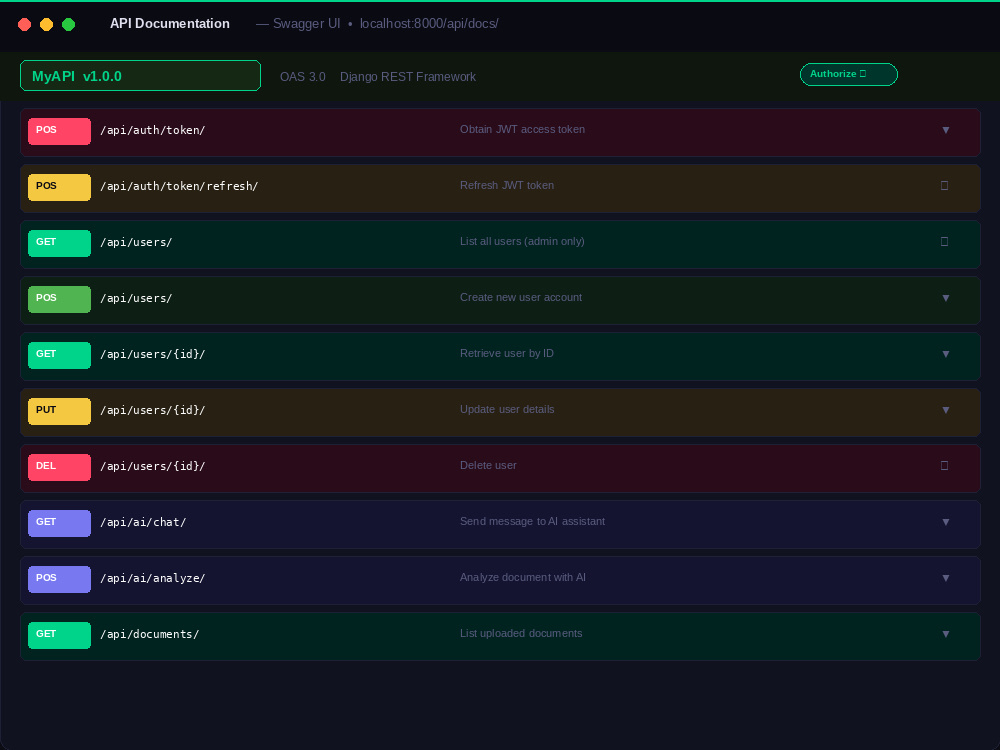This screenshot has height=750, width=1000.
Task: Click the List uploaded documents description
Action: [x=521, y=633]
